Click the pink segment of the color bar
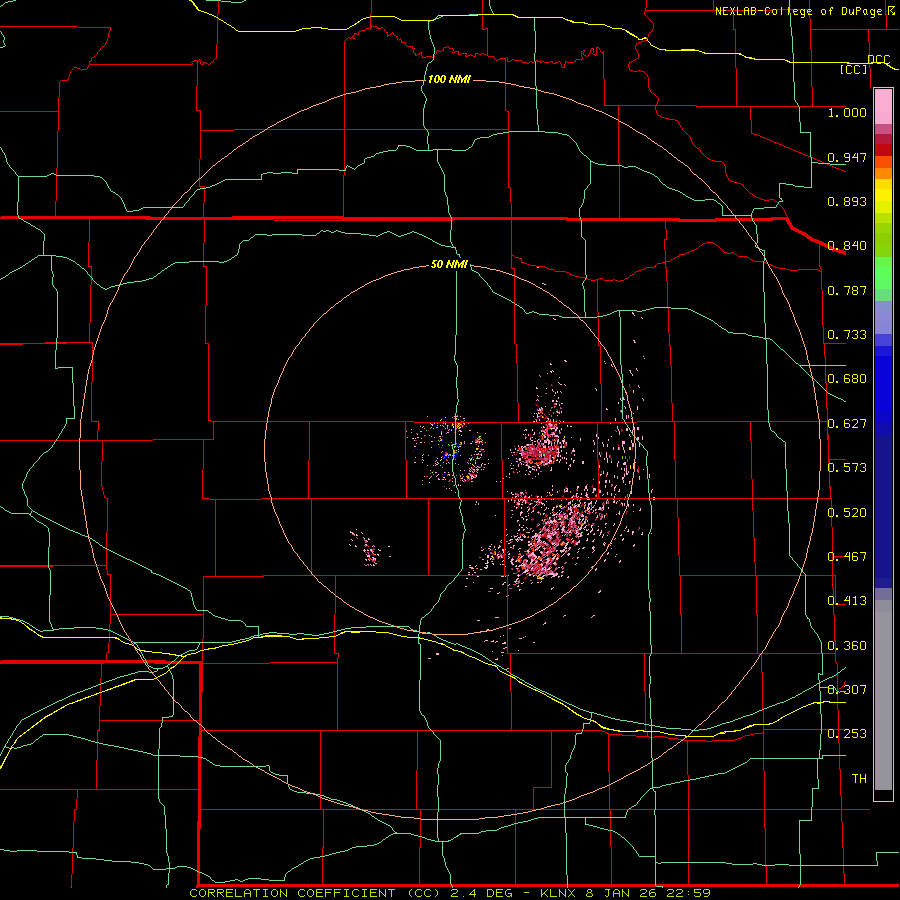Image resolution: width=900 pixels, height=900 pixels. pyautogui.click(x=883, y=107)
